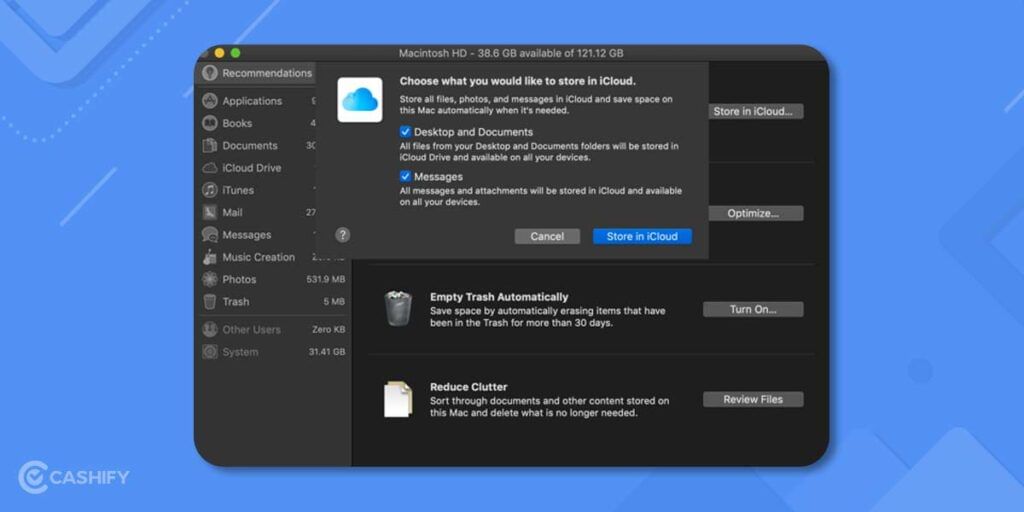Select iTunes label in sidebar
Screen dimensions: 1024x512
[238, 190]
